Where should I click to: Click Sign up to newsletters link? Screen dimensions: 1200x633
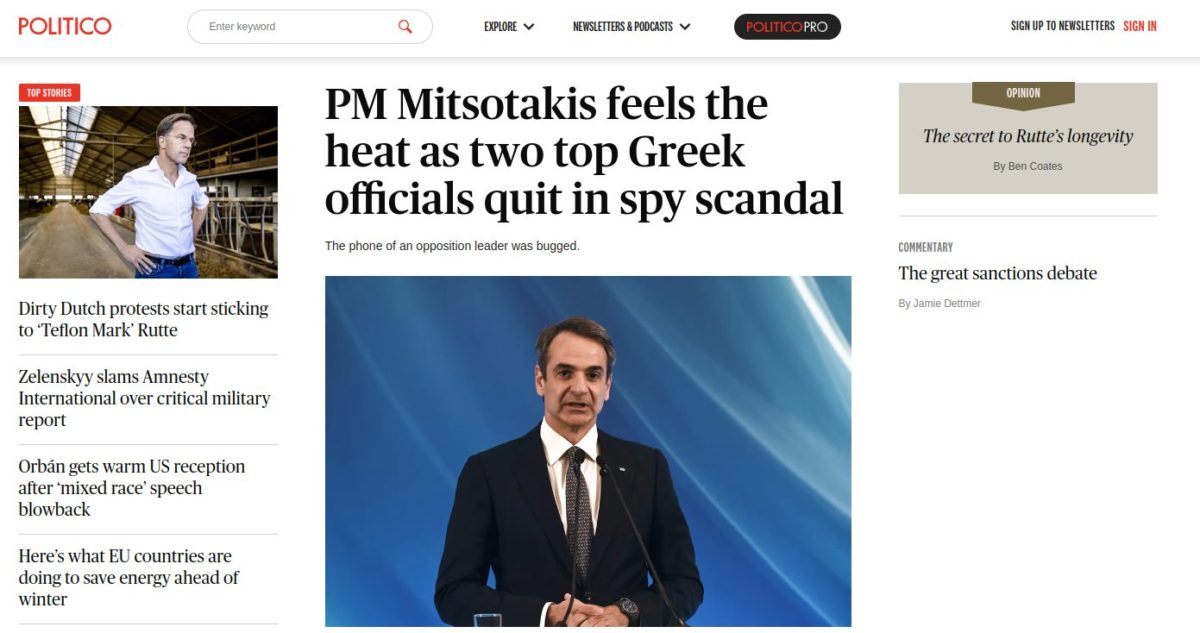pos(1062,26)
